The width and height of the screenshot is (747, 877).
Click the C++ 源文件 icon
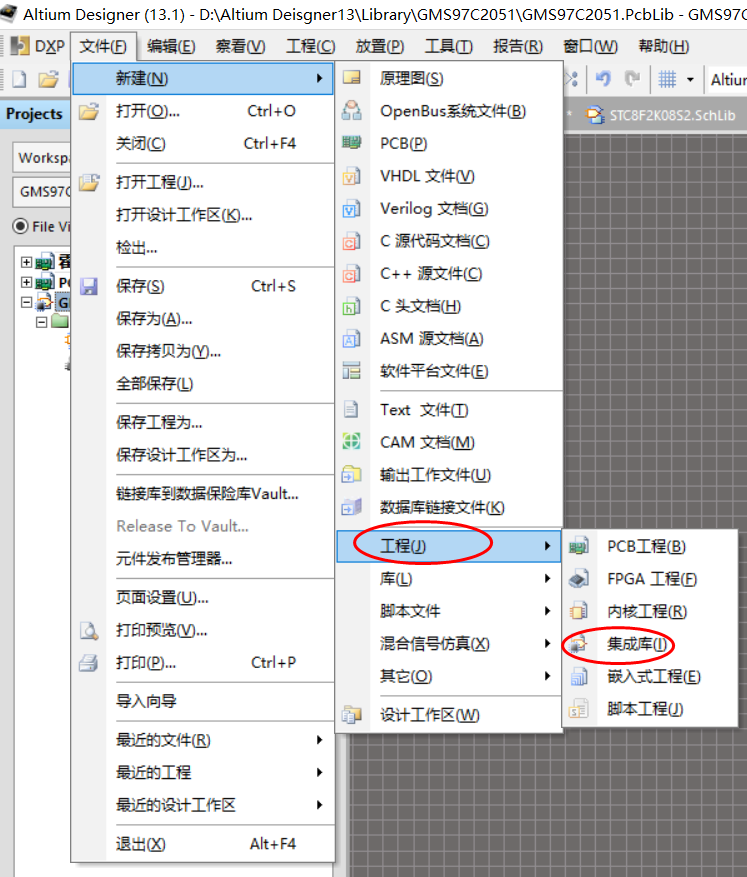tap(352, 274)
